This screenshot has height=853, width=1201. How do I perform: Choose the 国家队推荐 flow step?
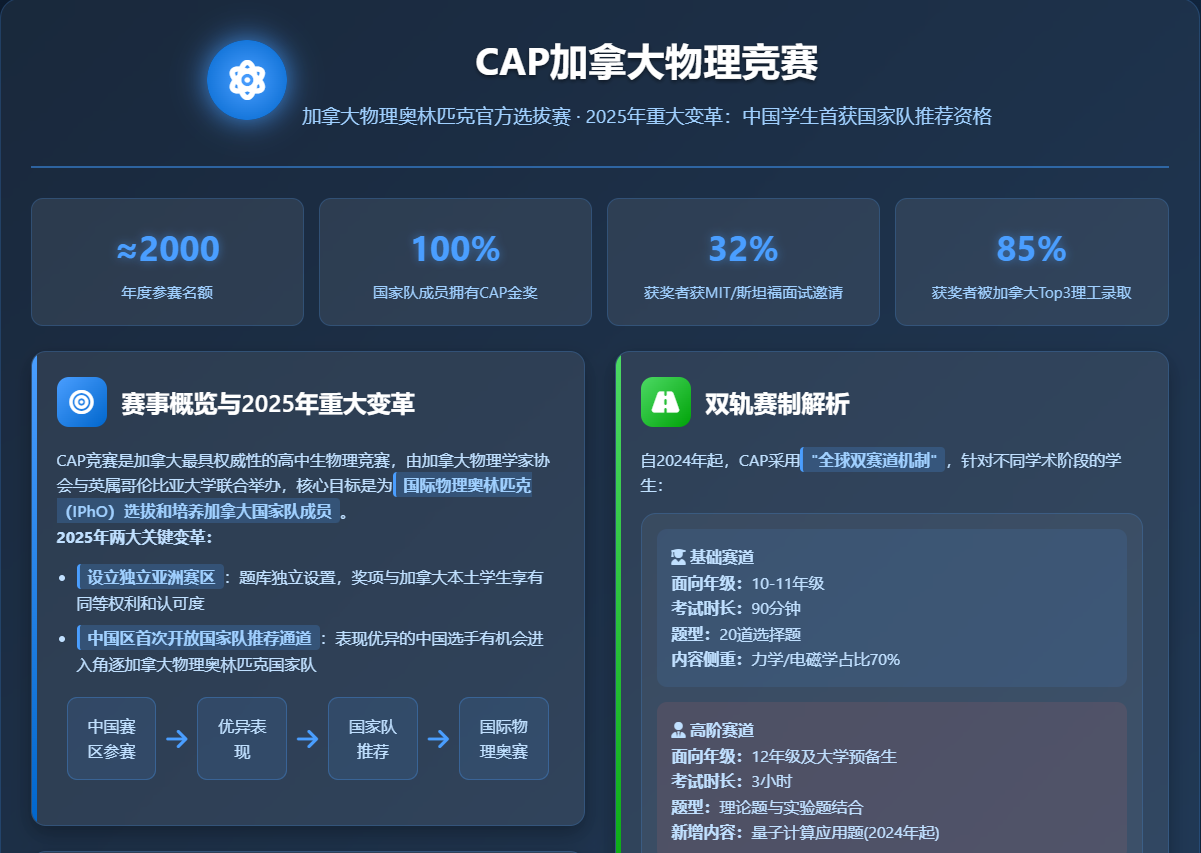373,739
